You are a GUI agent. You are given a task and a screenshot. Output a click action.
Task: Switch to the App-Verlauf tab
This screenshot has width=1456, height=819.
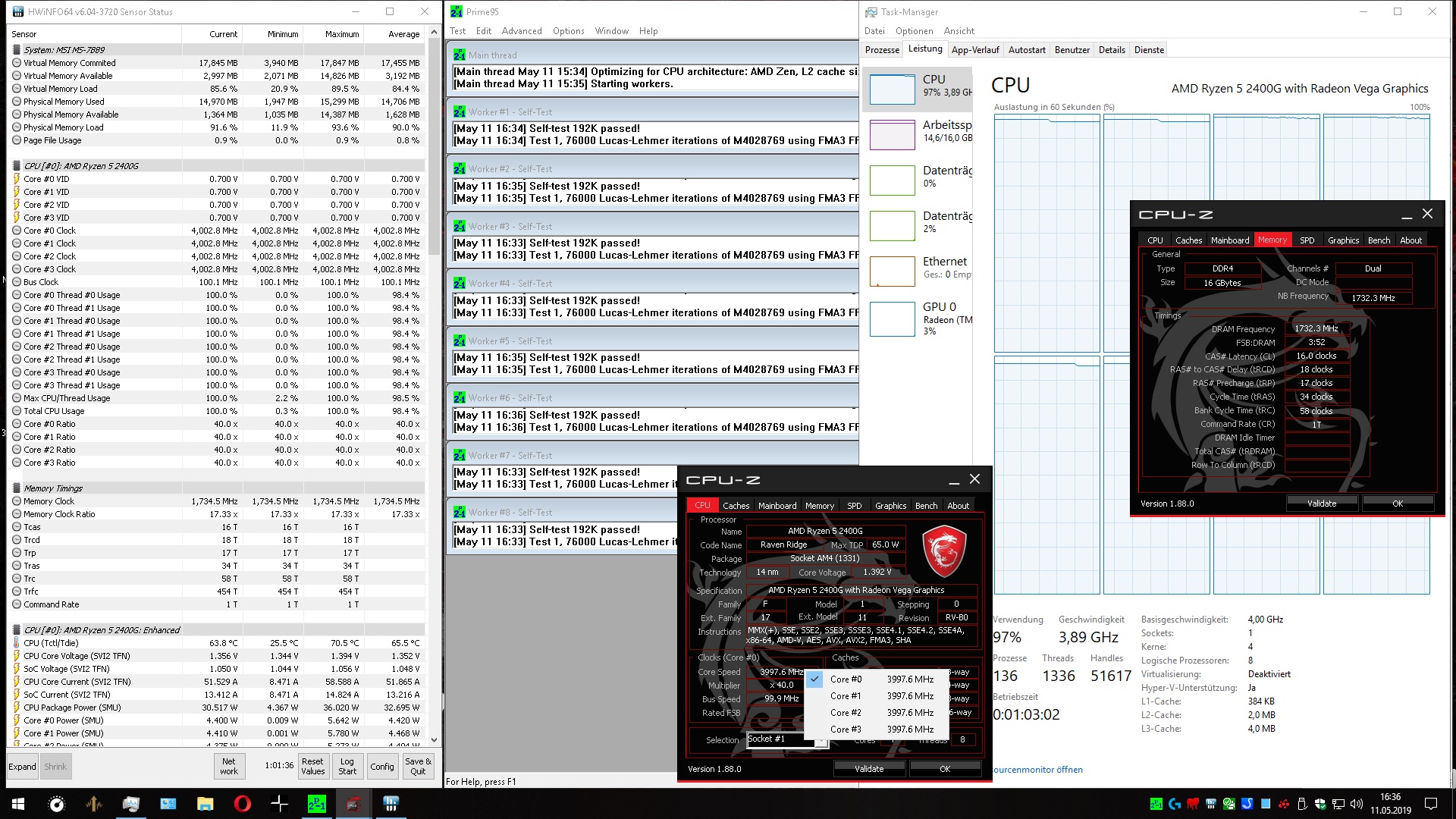click(974, 50)
